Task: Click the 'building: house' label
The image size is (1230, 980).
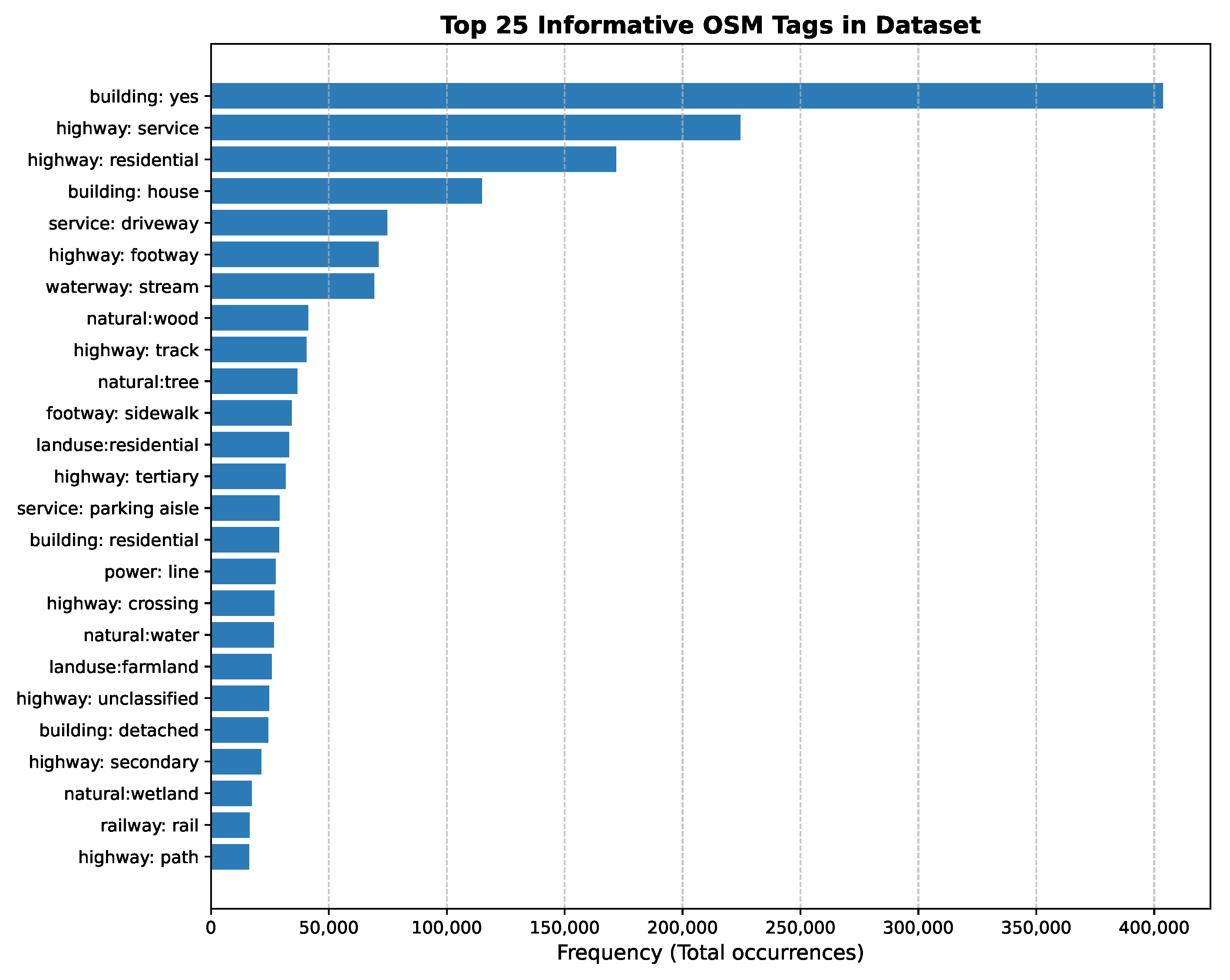Action: click(x=133, y=192)
